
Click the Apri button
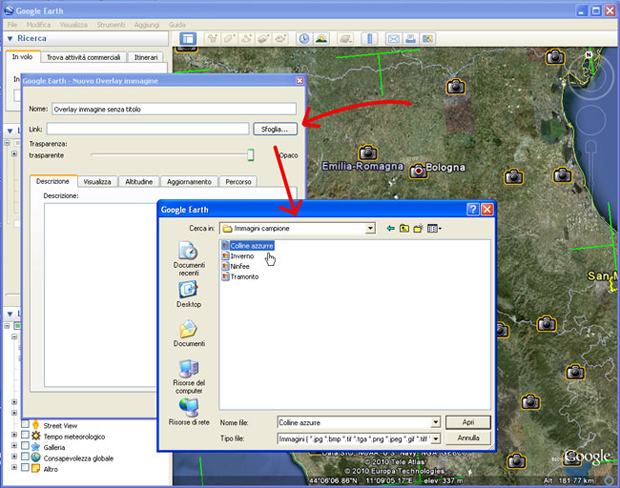point(468,422)
